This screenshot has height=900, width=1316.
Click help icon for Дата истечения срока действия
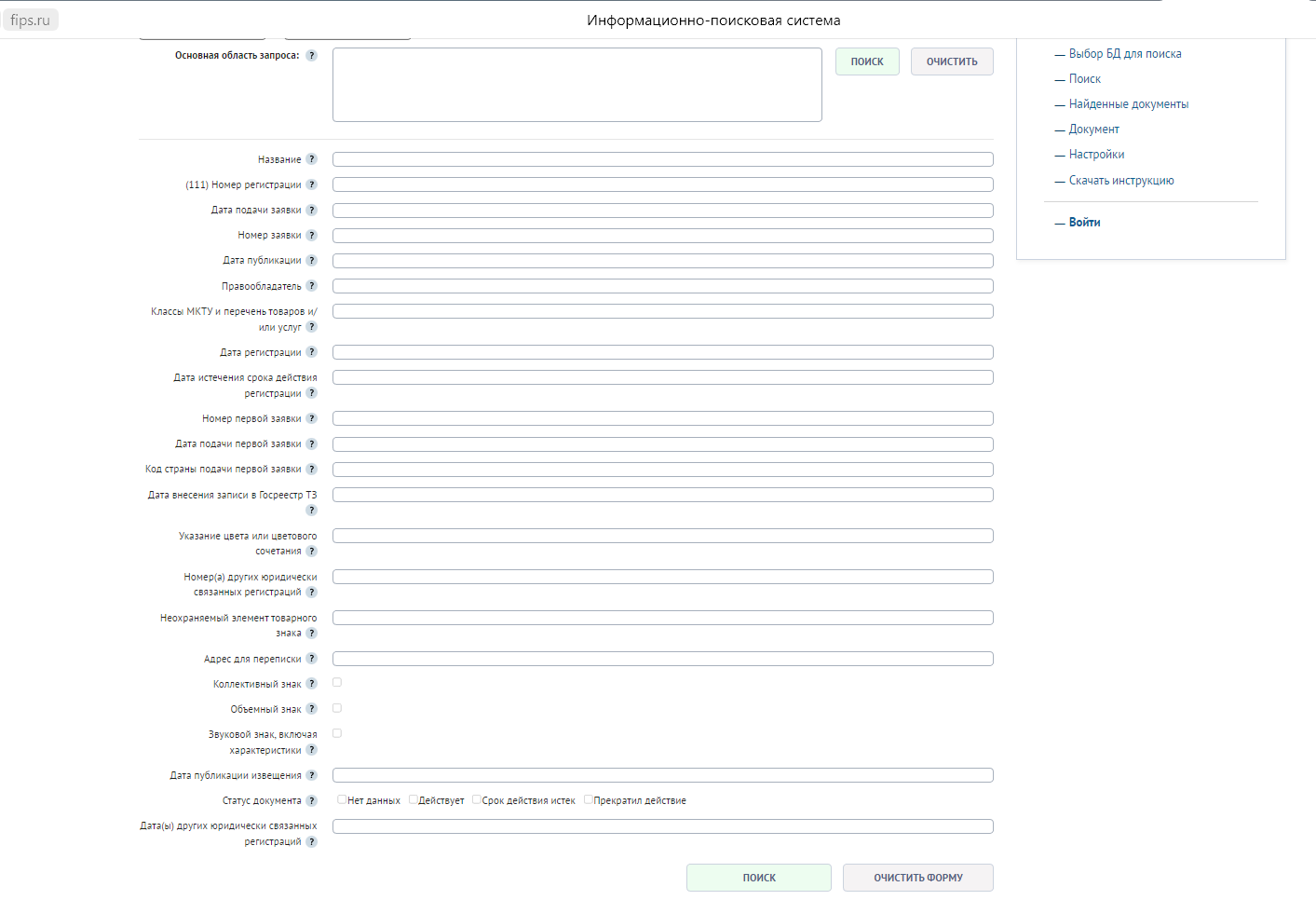[311, 393]
